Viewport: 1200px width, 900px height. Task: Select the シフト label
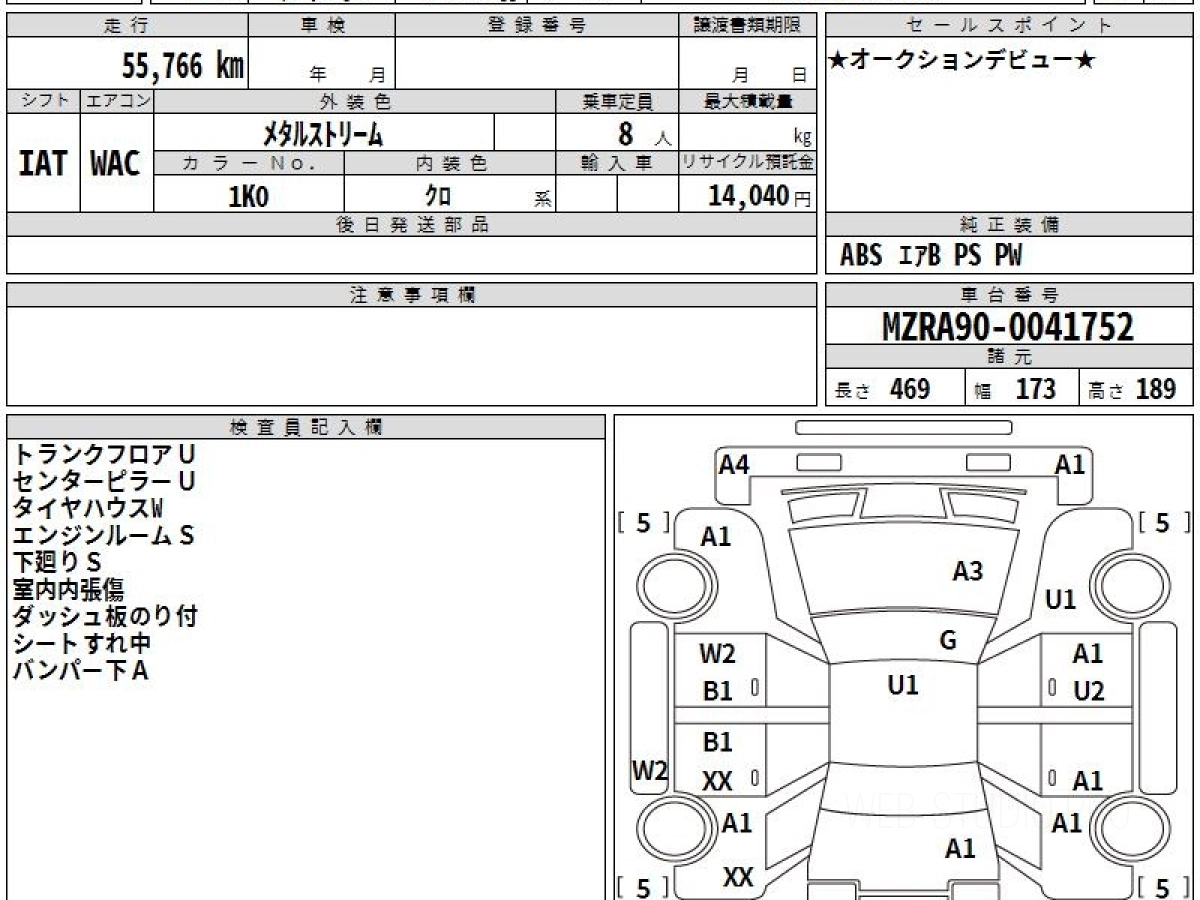(43, 101)
